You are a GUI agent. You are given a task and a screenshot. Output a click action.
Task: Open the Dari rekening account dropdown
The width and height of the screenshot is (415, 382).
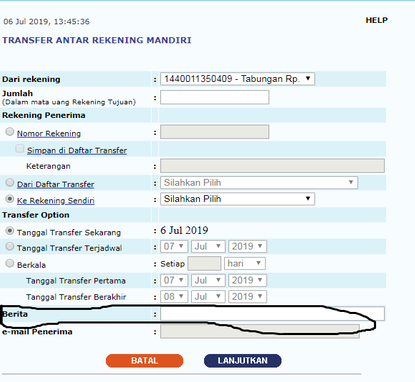[x=237, y=79]
